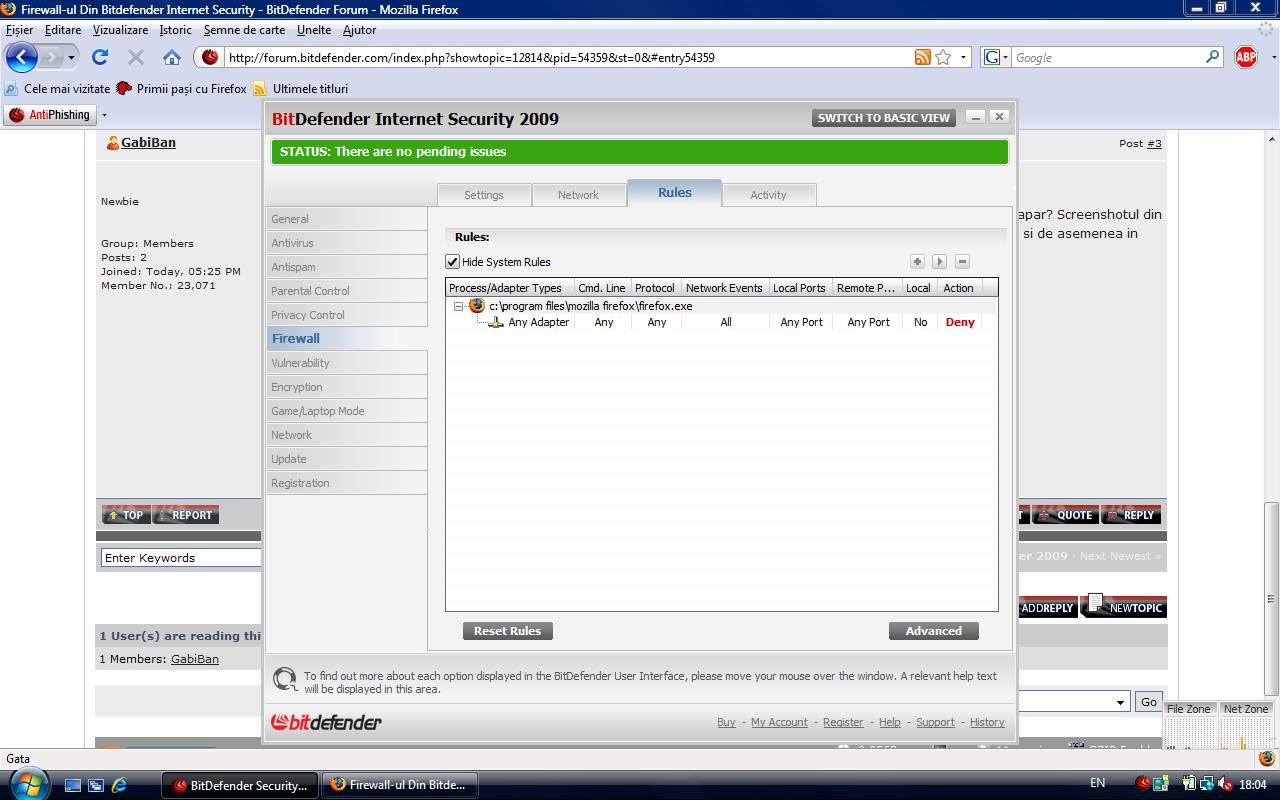The width and height of the screenshot is (1280, 800).
Task: Open Game/Laptop Mode section
Action: pos(347,411)
